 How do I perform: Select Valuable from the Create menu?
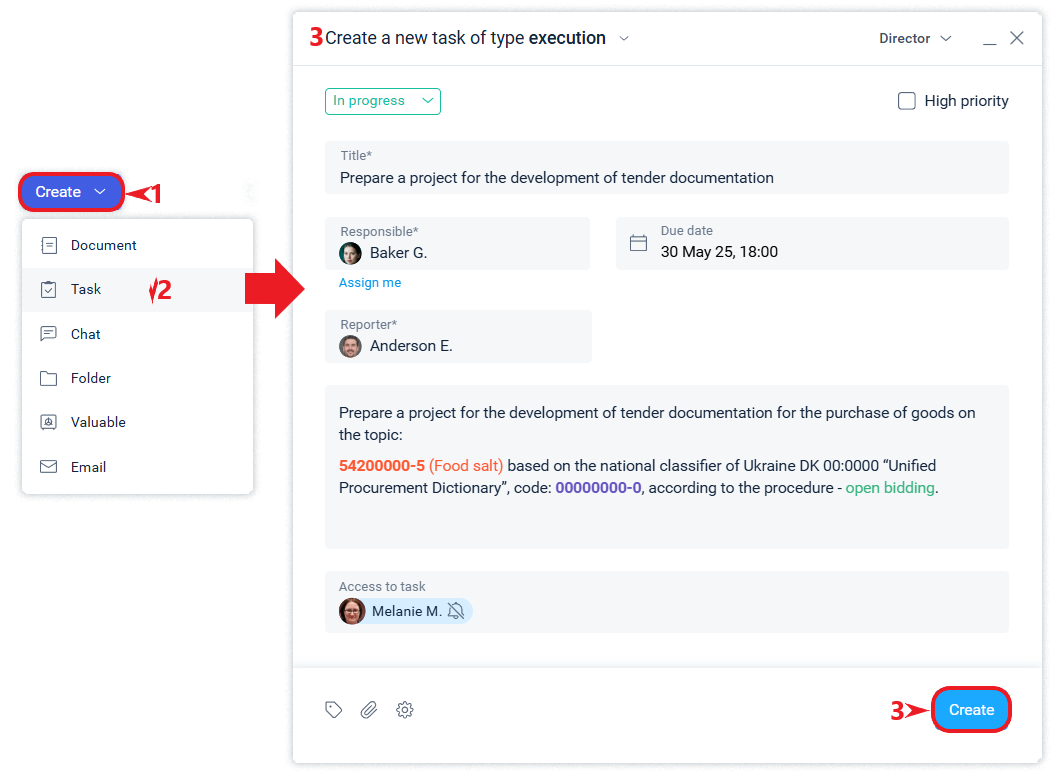[x=98, y=422]
